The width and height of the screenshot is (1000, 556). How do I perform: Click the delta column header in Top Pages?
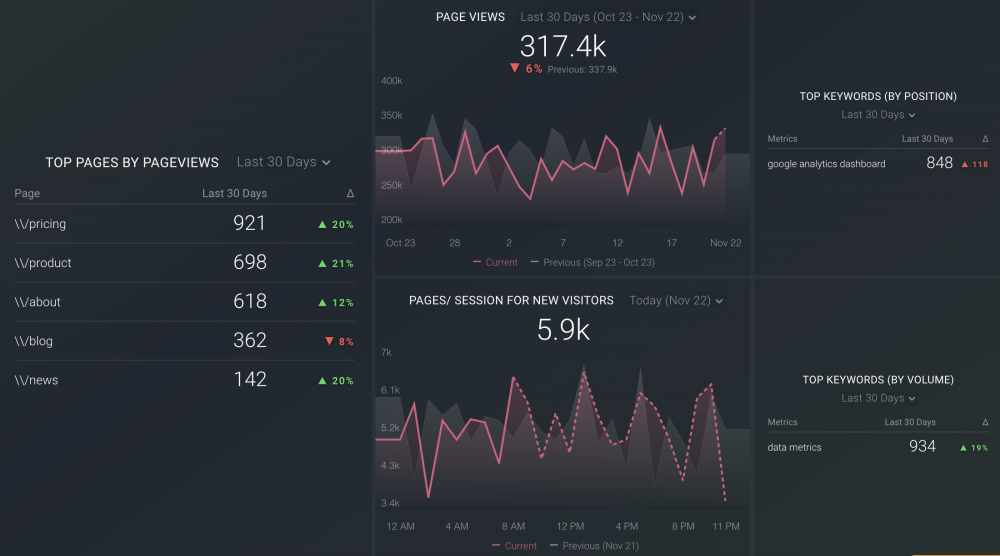point(350,193)
